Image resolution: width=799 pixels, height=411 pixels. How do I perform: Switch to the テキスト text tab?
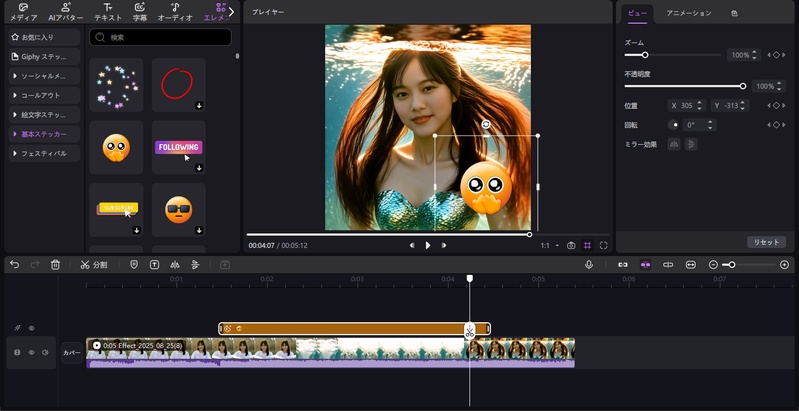tap(108, 12)
